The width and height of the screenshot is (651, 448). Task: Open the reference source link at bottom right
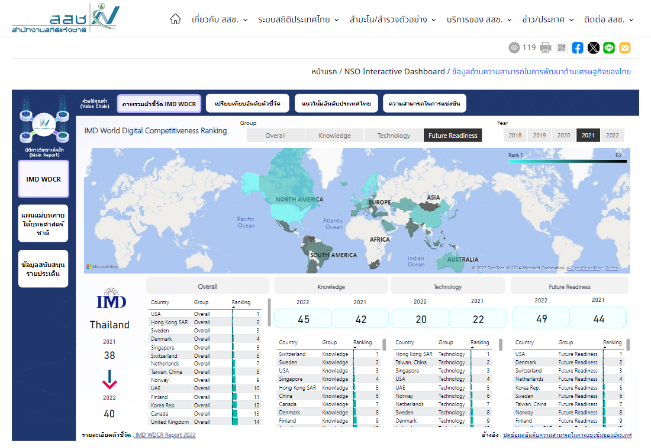[x=567, y=435]
